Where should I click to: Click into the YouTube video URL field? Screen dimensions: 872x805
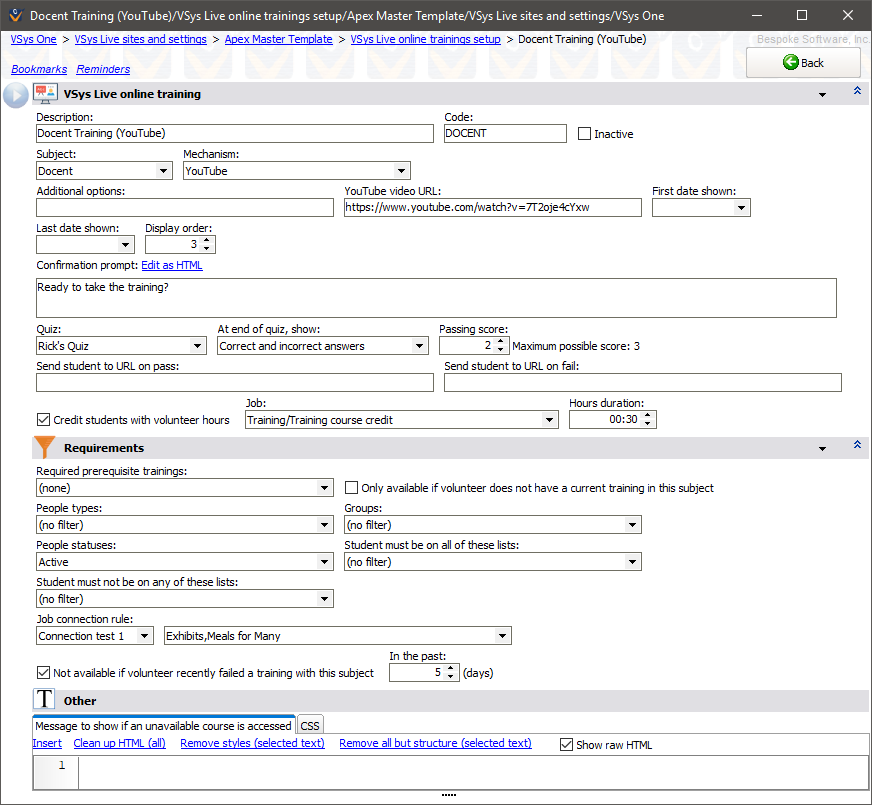click(492, 208)
